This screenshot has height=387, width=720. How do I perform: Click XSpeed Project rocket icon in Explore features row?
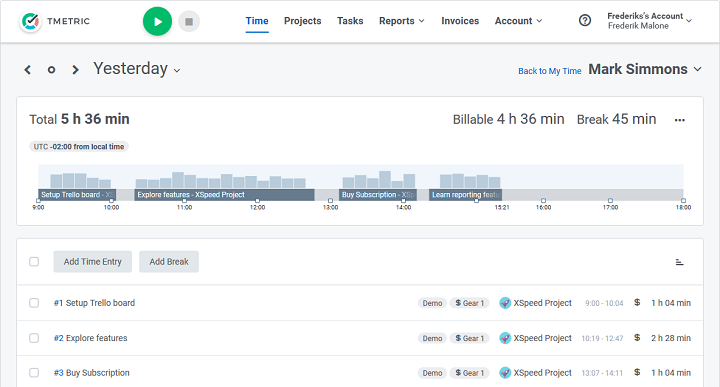505,338
